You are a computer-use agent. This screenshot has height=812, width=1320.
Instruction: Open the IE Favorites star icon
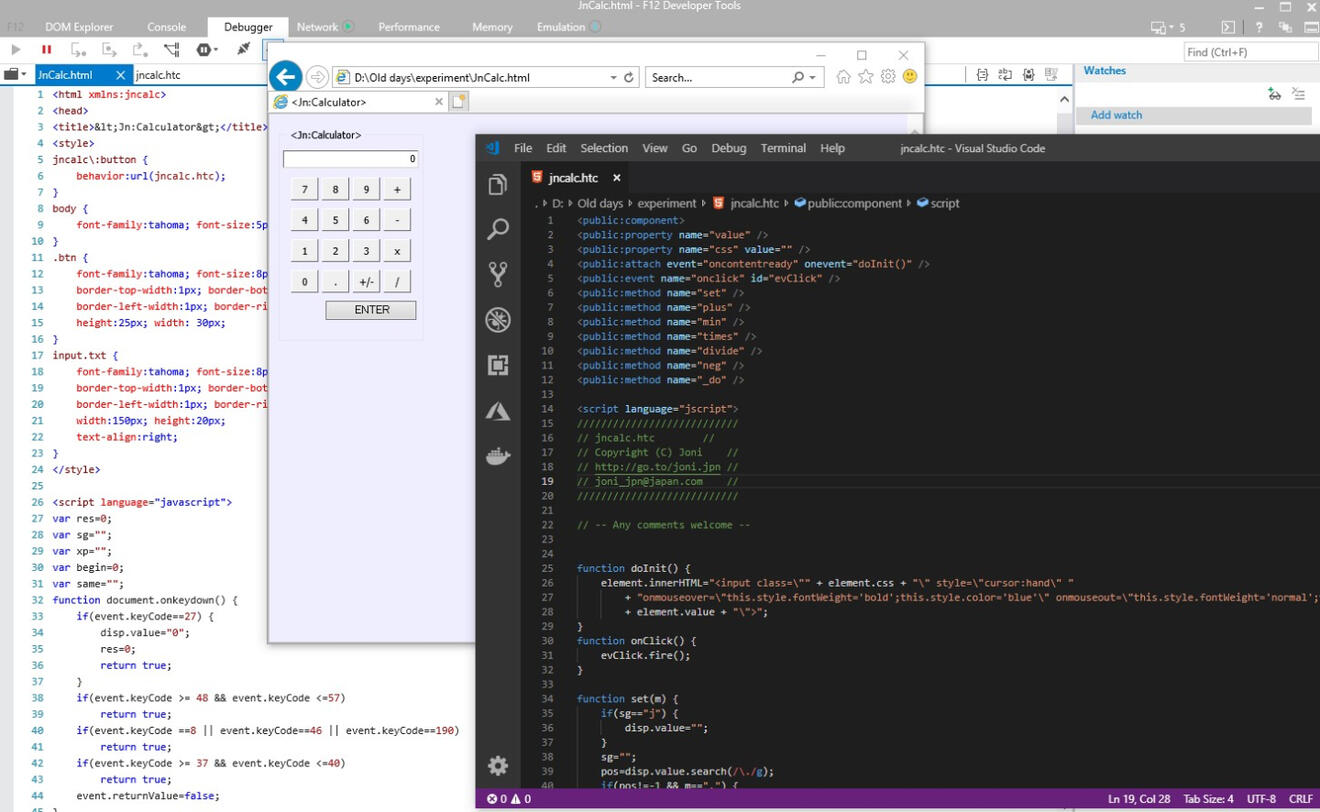pos(866,77)
